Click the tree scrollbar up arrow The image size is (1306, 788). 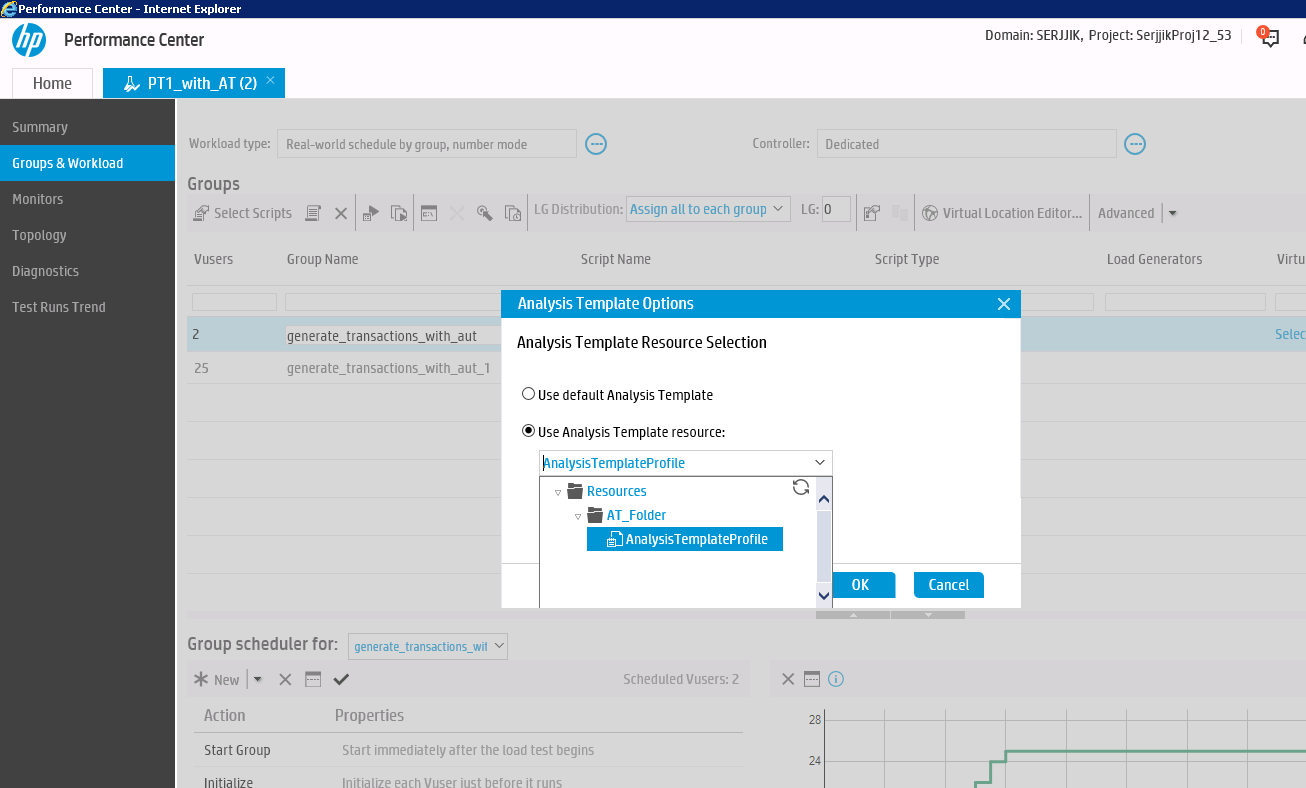(x=824, y=499)
